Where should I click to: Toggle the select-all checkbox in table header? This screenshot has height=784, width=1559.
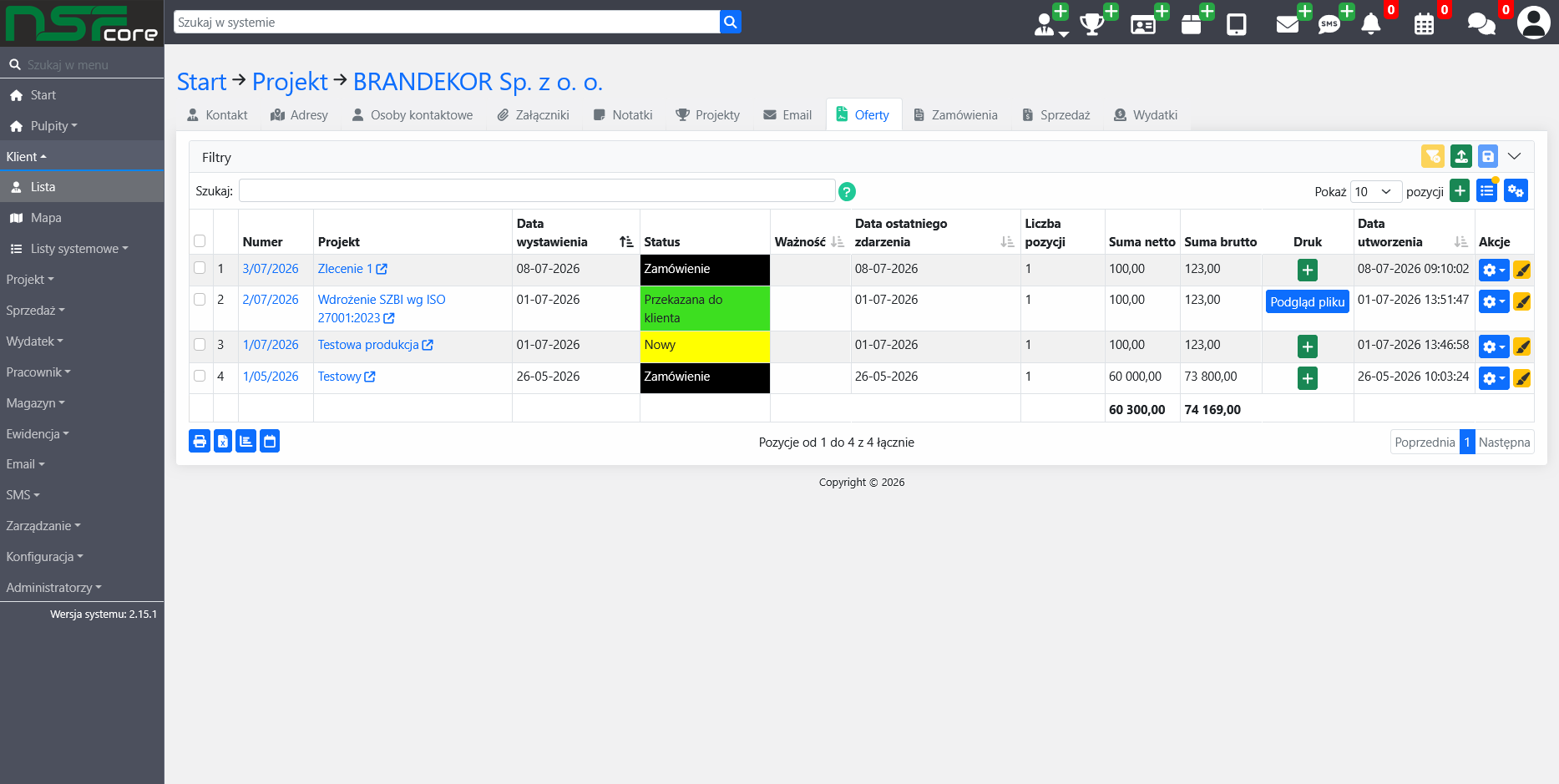coord(200,241)
